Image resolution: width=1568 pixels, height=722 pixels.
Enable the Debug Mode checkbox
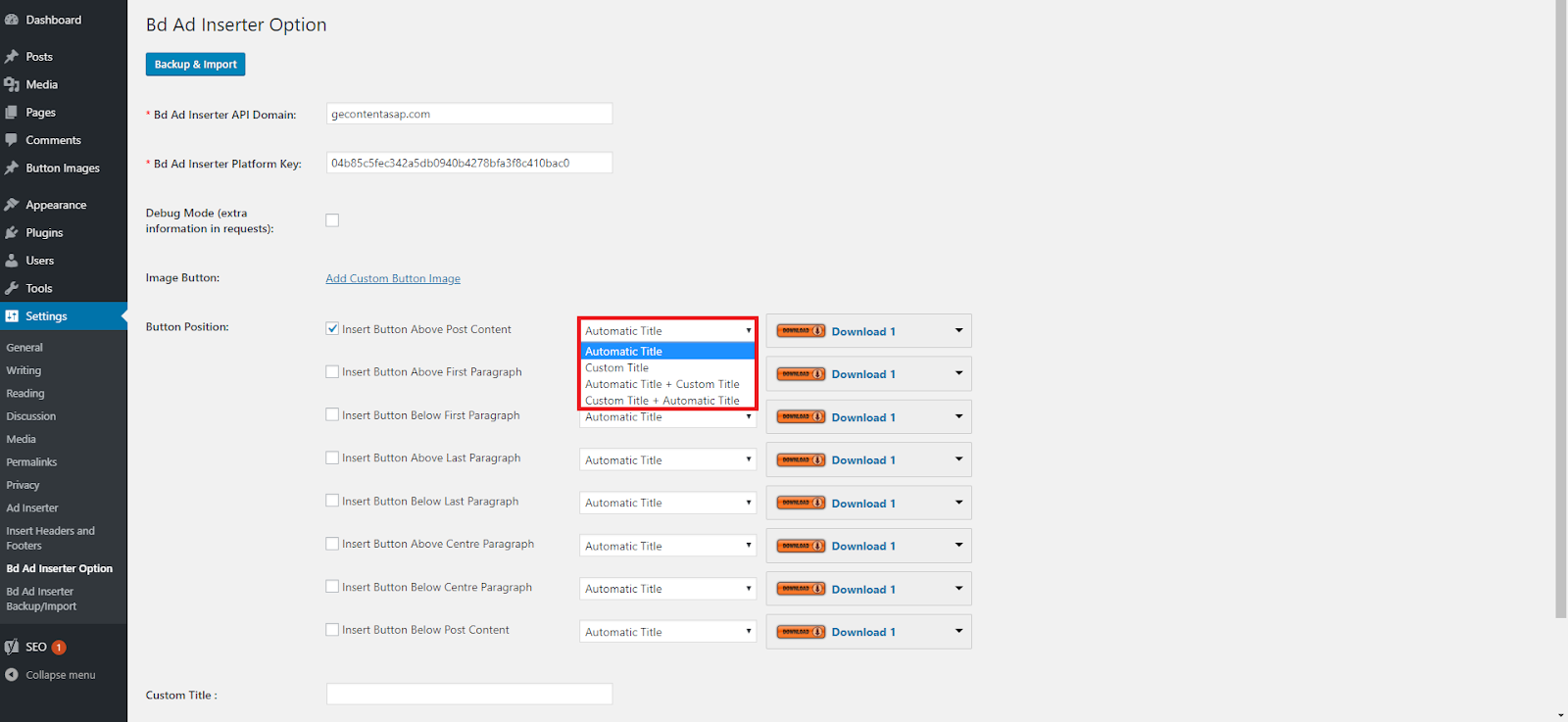pos(332,220)
